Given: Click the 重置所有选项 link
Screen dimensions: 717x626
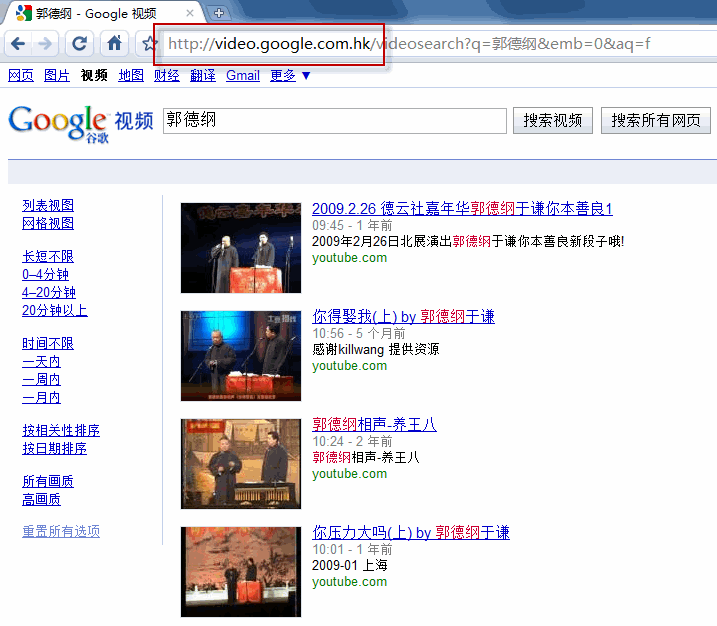Looking at the screenshot, I should pos(61,531).
